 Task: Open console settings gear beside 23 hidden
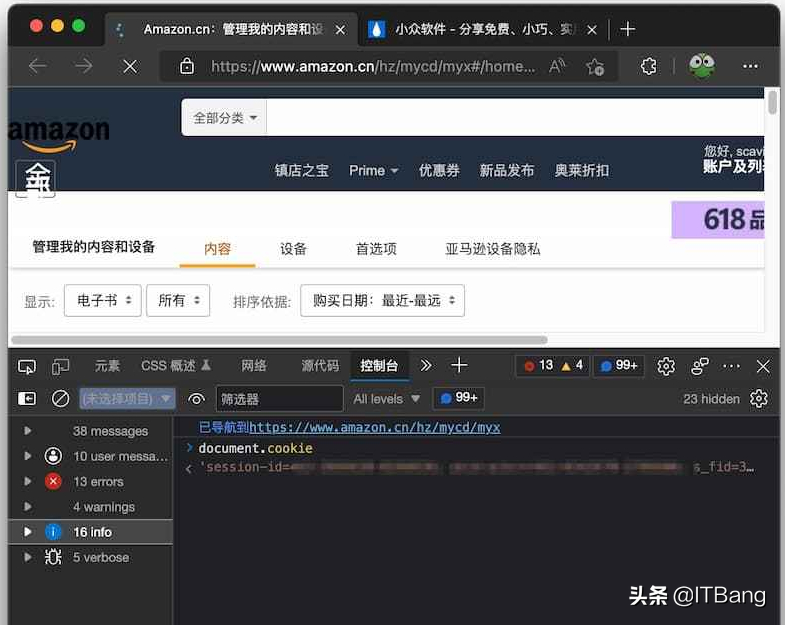[x=758, y=399]
